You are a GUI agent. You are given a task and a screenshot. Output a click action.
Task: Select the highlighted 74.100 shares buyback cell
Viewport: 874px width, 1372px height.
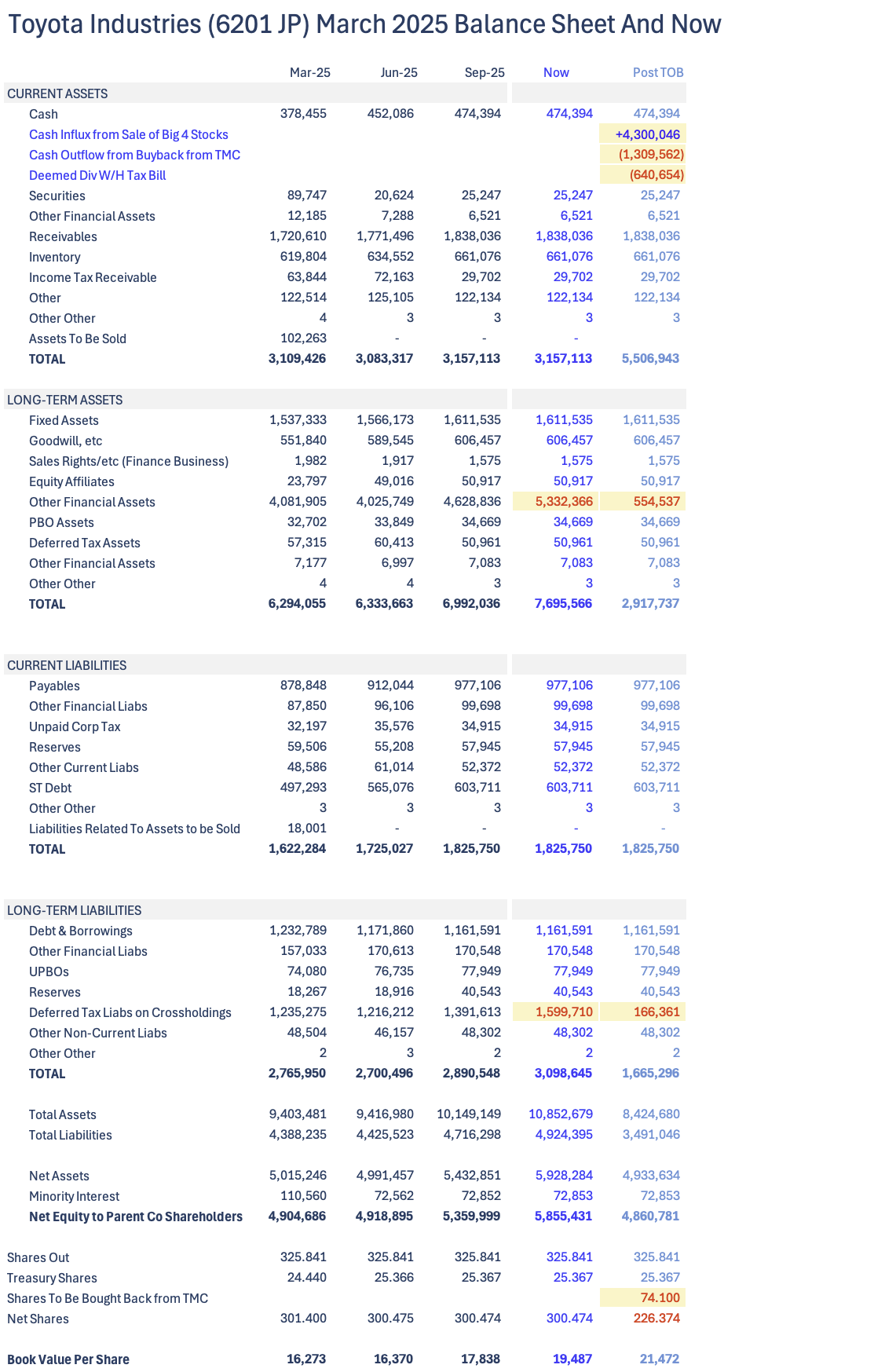tap(660, 1298)
